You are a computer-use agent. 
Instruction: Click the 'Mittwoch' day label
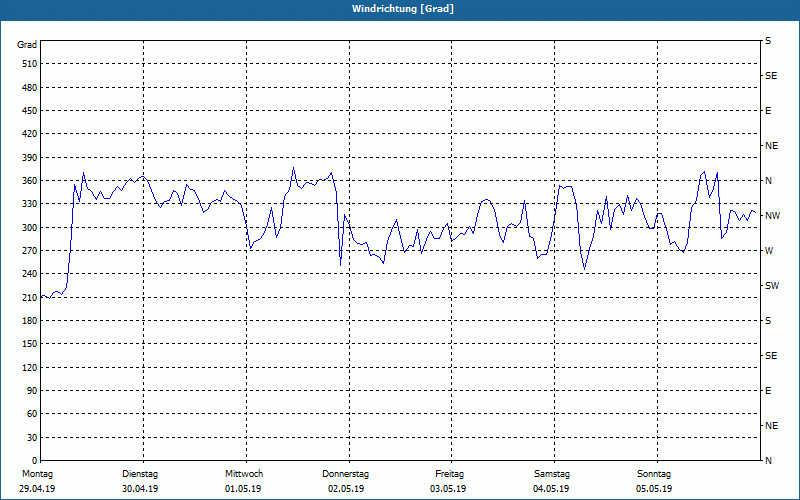click(244, 474)
